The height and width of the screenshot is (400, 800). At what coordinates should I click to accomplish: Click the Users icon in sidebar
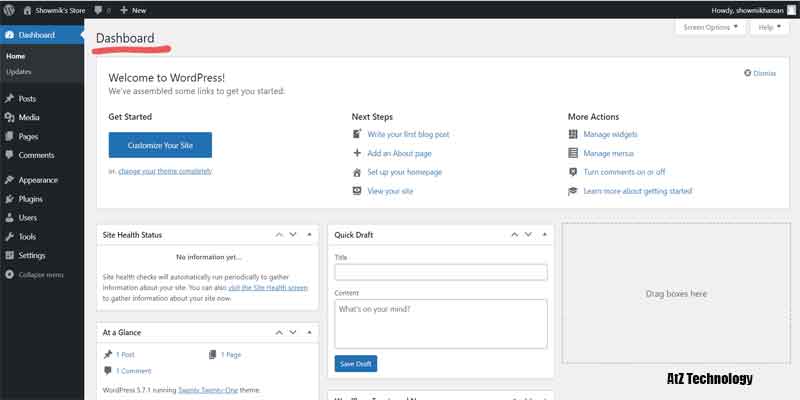coord(9,217)
